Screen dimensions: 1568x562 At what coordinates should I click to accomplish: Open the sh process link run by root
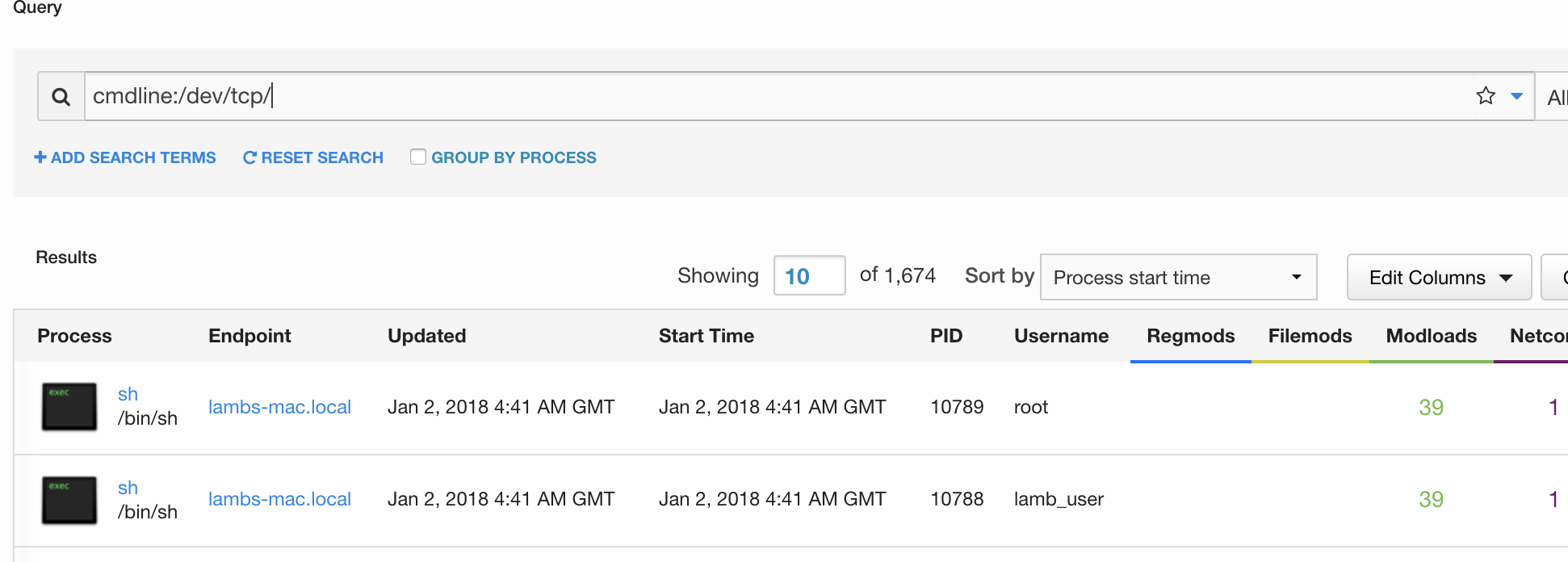point(128,394)
